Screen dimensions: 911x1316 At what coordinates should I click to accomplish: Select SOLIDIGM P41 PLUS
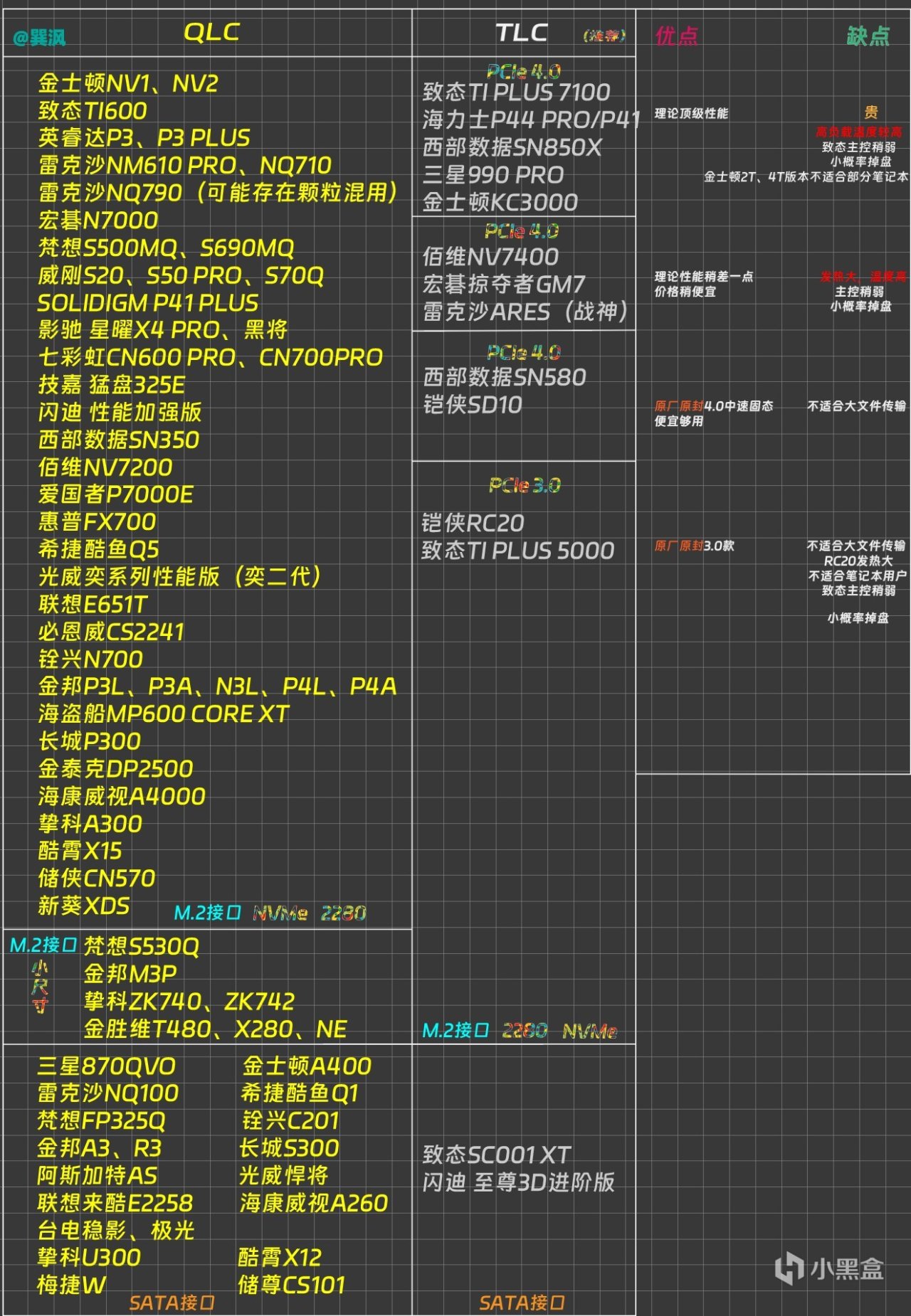pos(148,303)
